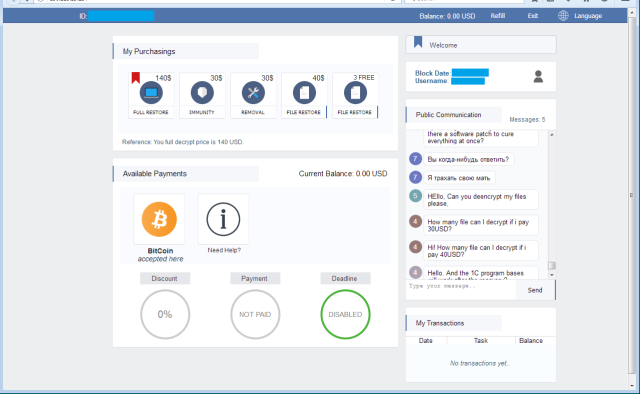Click the Welcome bookmark icon
Screen dimensions: 640x394
click(418, 42)
